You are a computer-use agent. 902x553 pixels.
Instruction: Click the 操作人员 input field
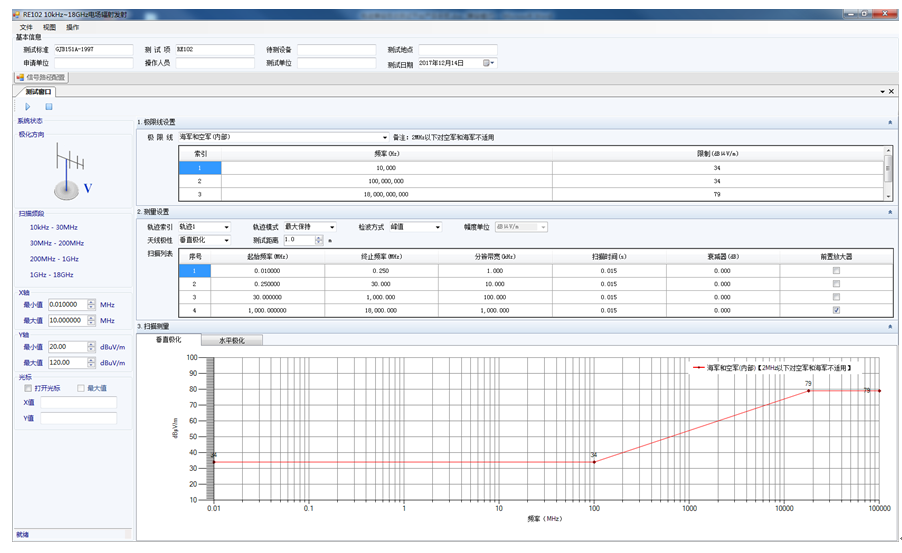click(215, 63)
